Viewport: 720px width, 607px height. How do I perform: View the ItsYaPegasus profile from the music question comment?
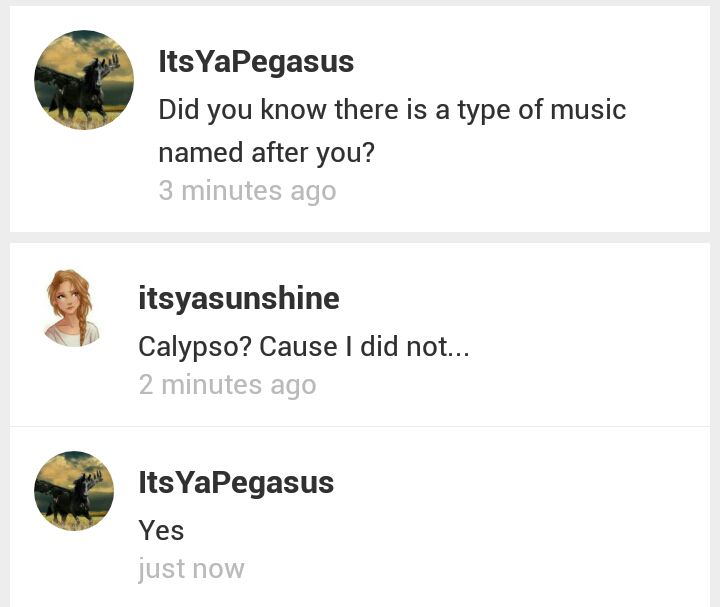(x=256, y=62)
